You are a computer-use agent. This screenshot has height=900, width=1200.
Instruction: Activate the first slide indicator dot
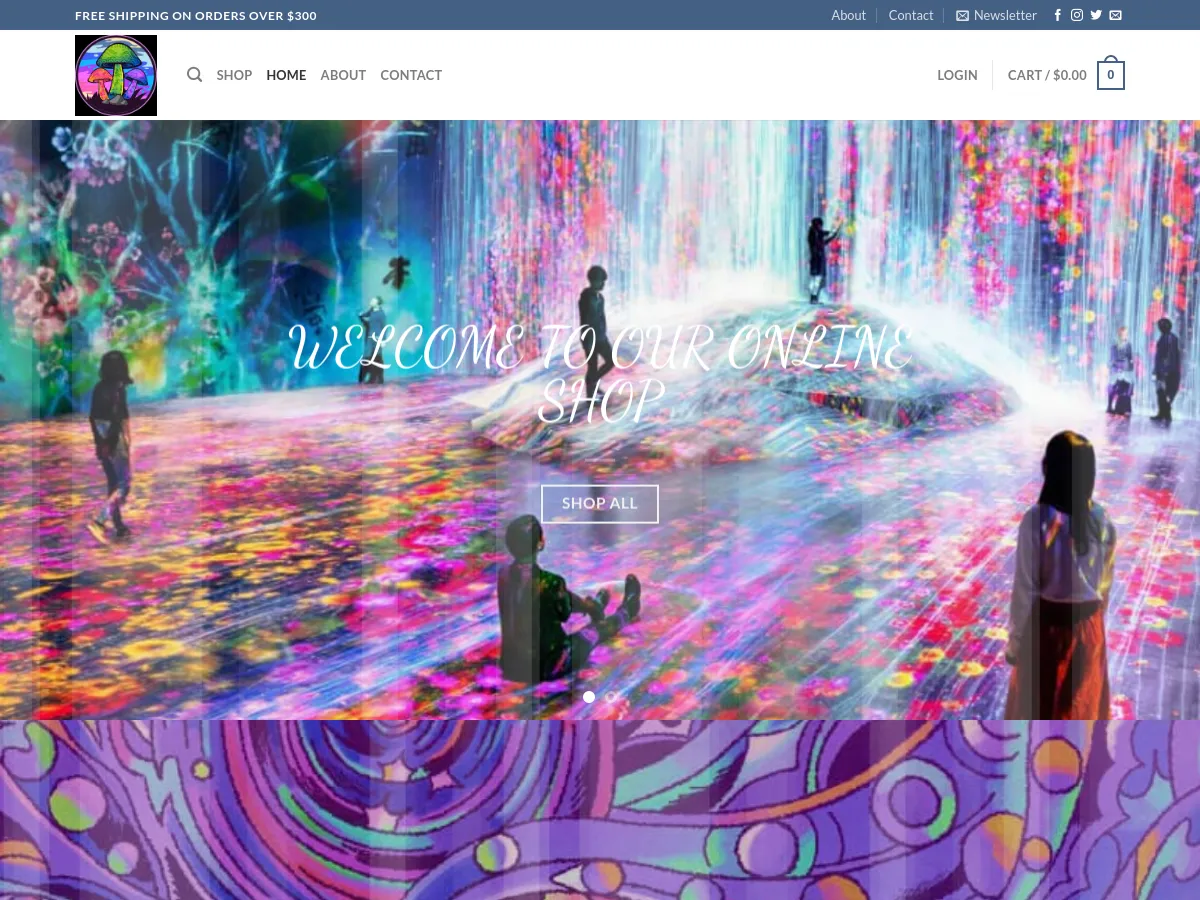pyautogui.click(x=589, y=697)
